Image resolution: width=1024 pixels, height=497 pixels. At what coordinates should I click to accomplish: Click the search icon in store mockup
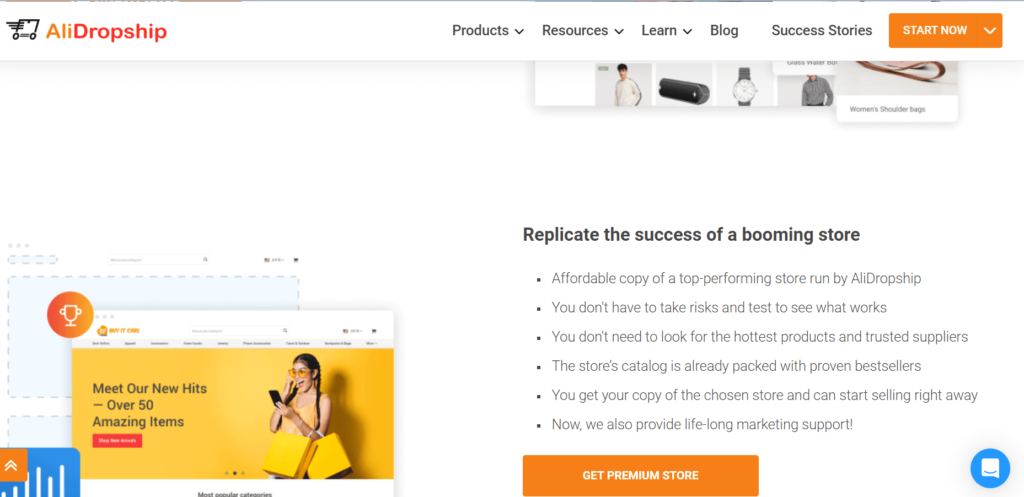(x=285, y=330)
